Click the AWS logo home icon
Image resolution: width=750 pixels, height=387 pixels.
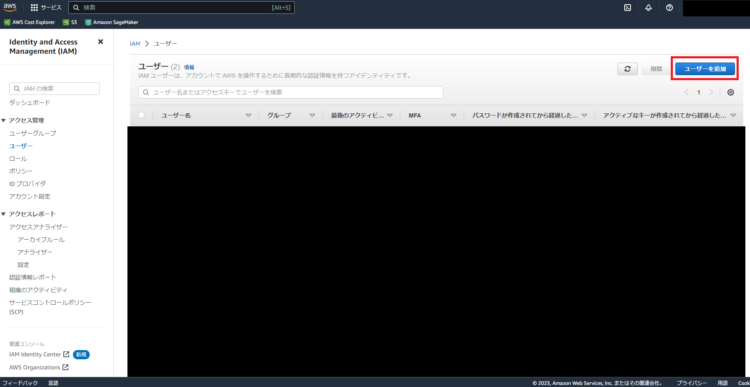point(10,7)
